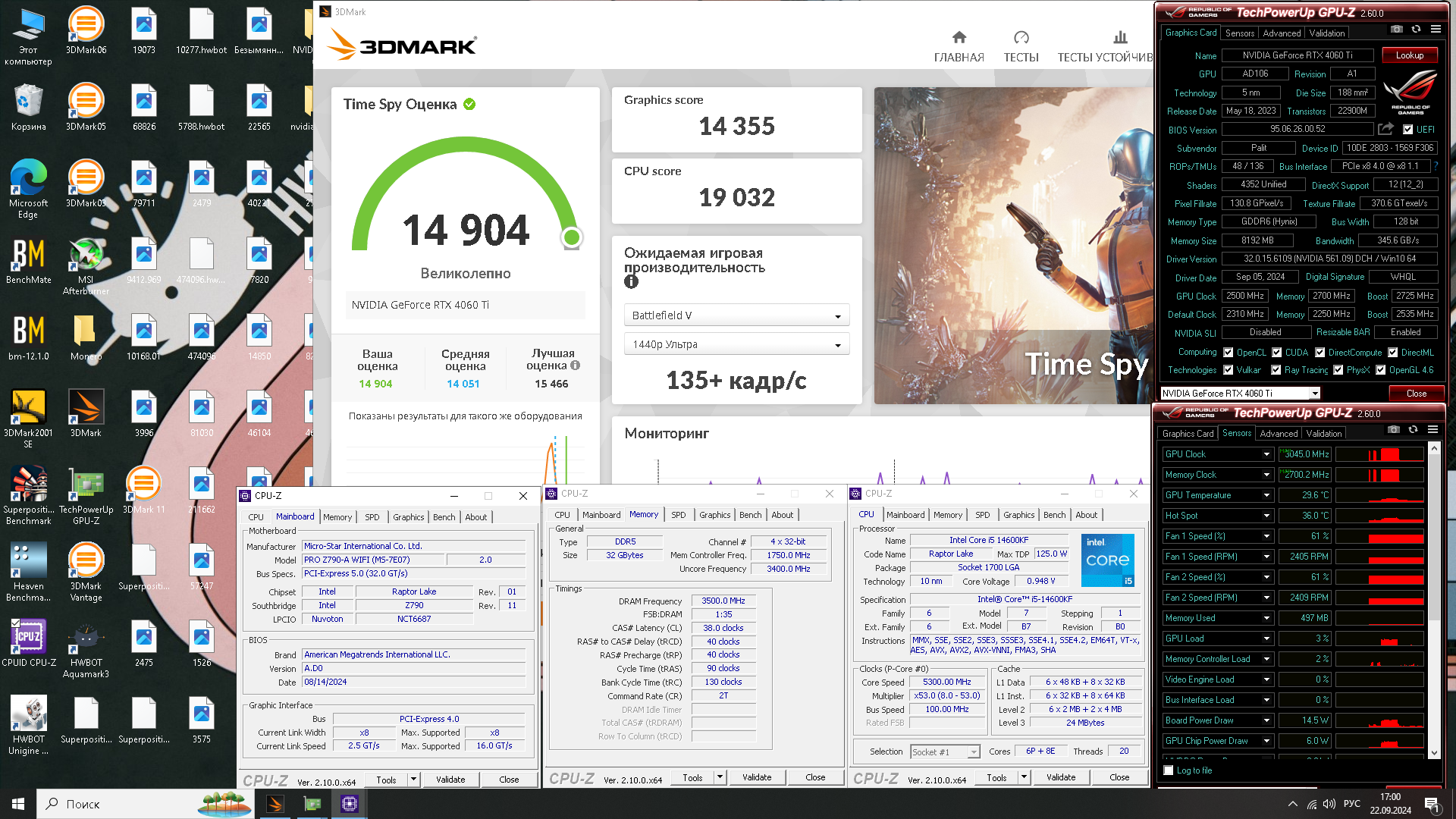The height and width of the screenshot is (819, 1456).
Task: Open GPU selection dropdown NVIDIA GeForce RTX 4060 Ti
Action: [1241, 393]
